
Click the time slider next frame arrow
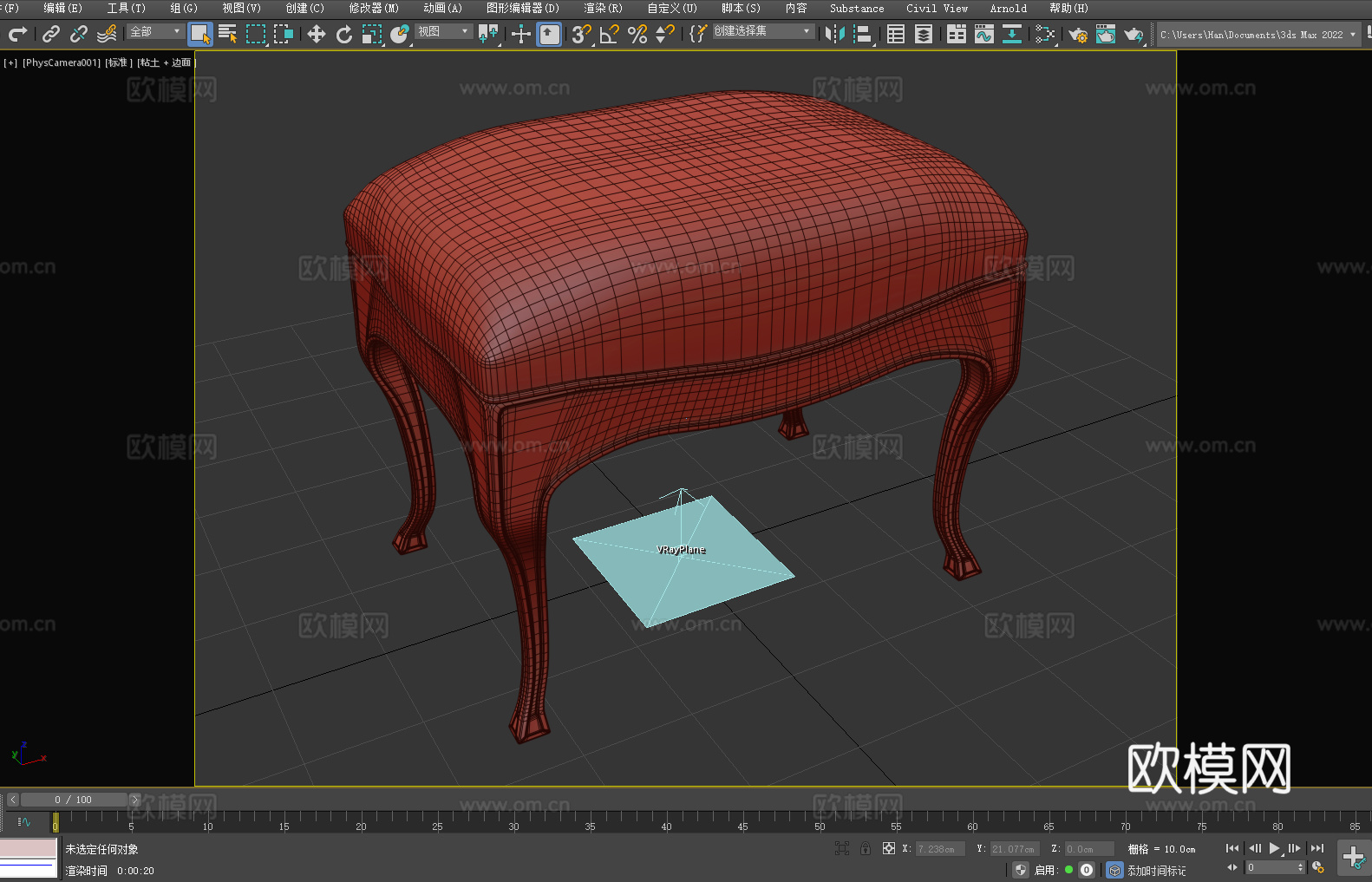click(x=134, y=800)
